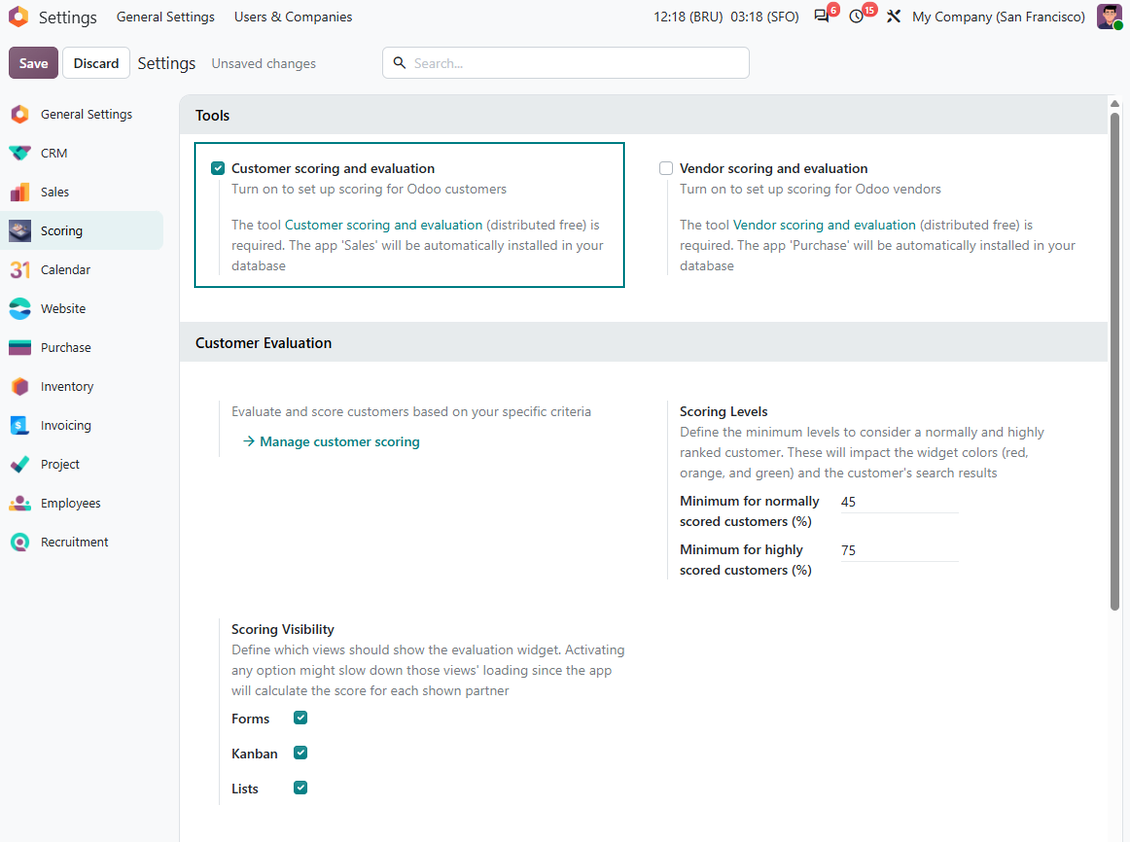1130x842 pixels.
Task: Click the scrollbar up arrow
Action: (1115, 103)
